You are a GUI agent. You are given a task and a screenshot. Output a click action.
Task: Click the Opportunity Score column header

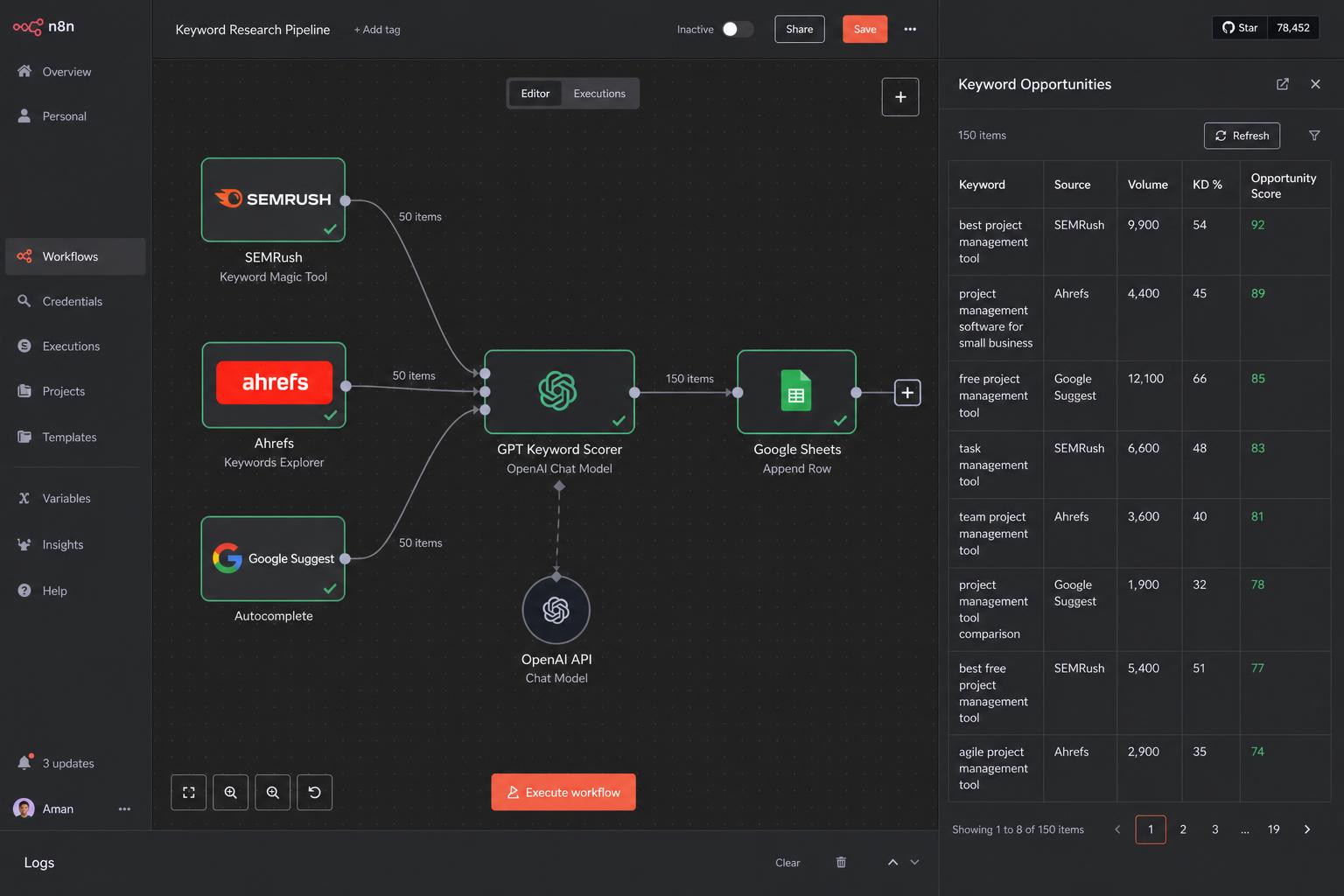coord(1284,185)
